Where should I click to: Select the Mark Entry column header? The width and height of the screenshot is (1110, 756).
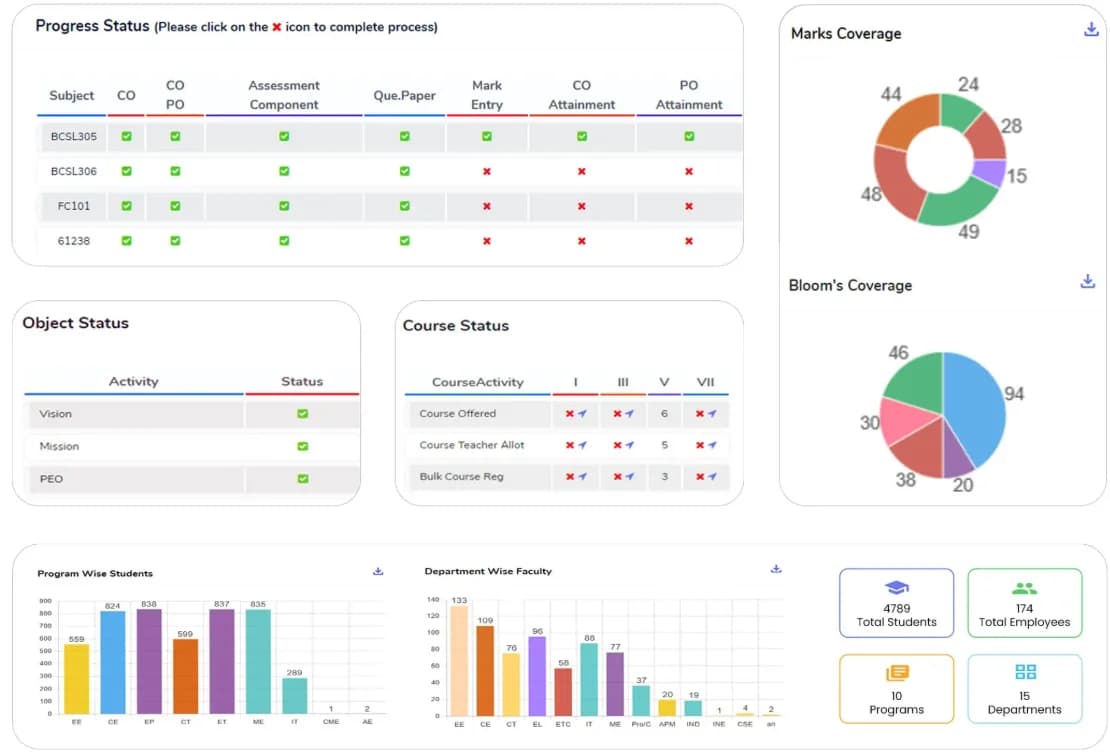click(x=487, y=95)
